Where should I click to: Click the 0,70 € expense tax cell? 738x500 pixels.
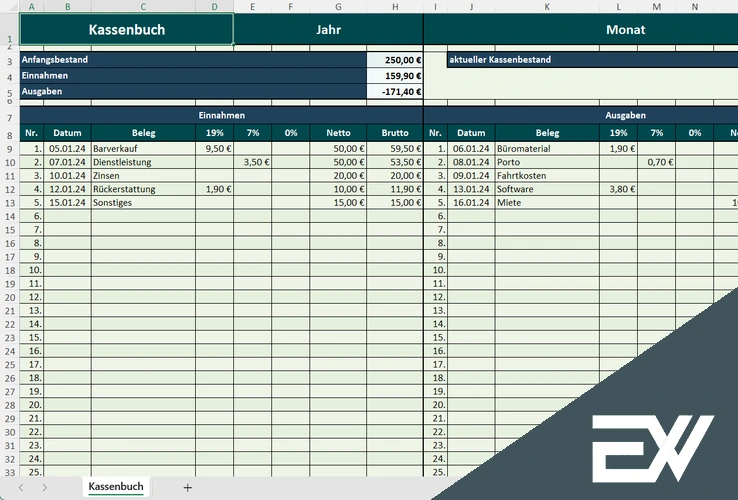(657, 162)
